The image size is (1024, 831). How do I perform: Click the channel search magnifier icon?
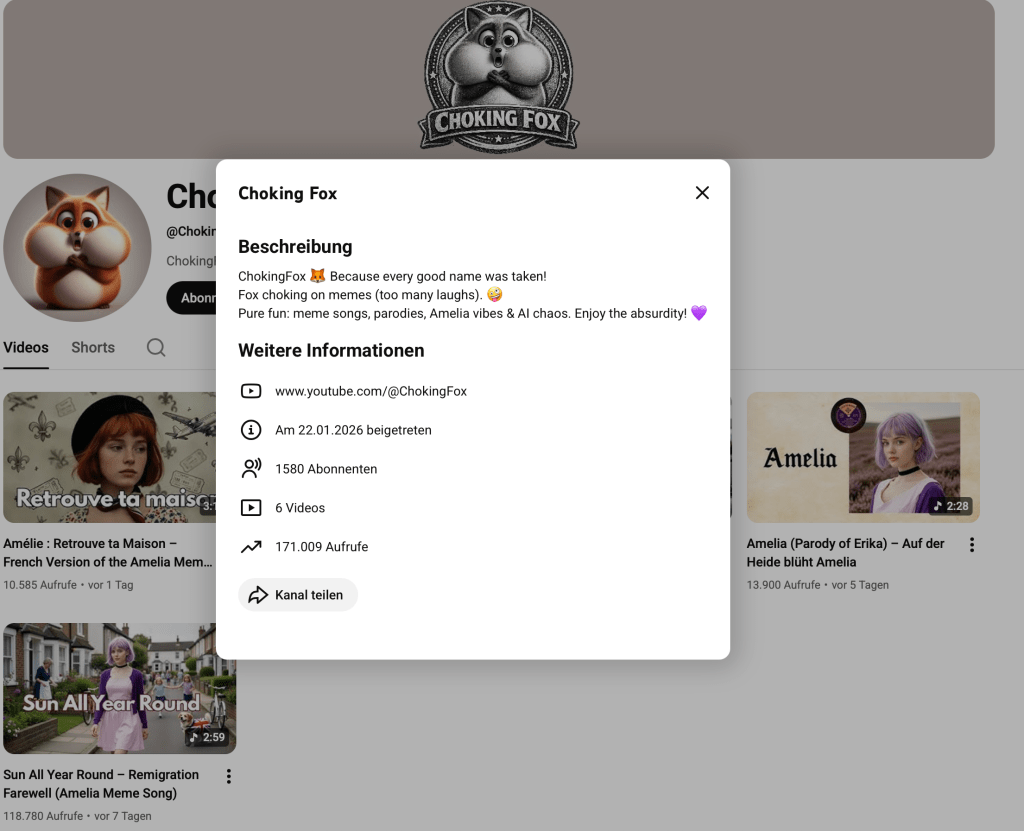[x=156, y=348]
